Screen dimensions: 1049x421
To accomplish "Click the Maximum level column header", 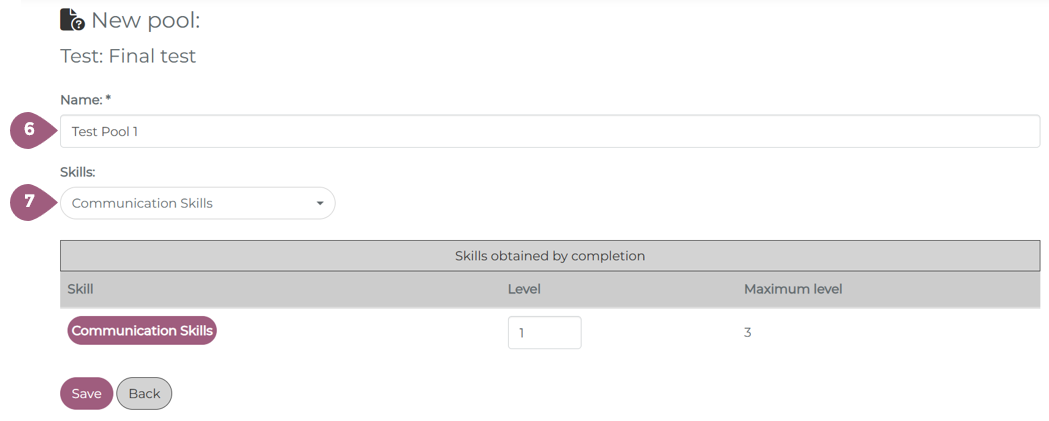I will [793, 289].
